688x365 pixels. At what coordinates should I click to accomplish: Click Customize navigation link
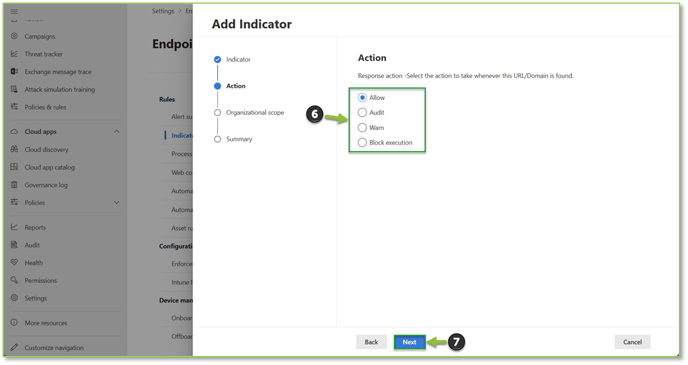(54, 348)
